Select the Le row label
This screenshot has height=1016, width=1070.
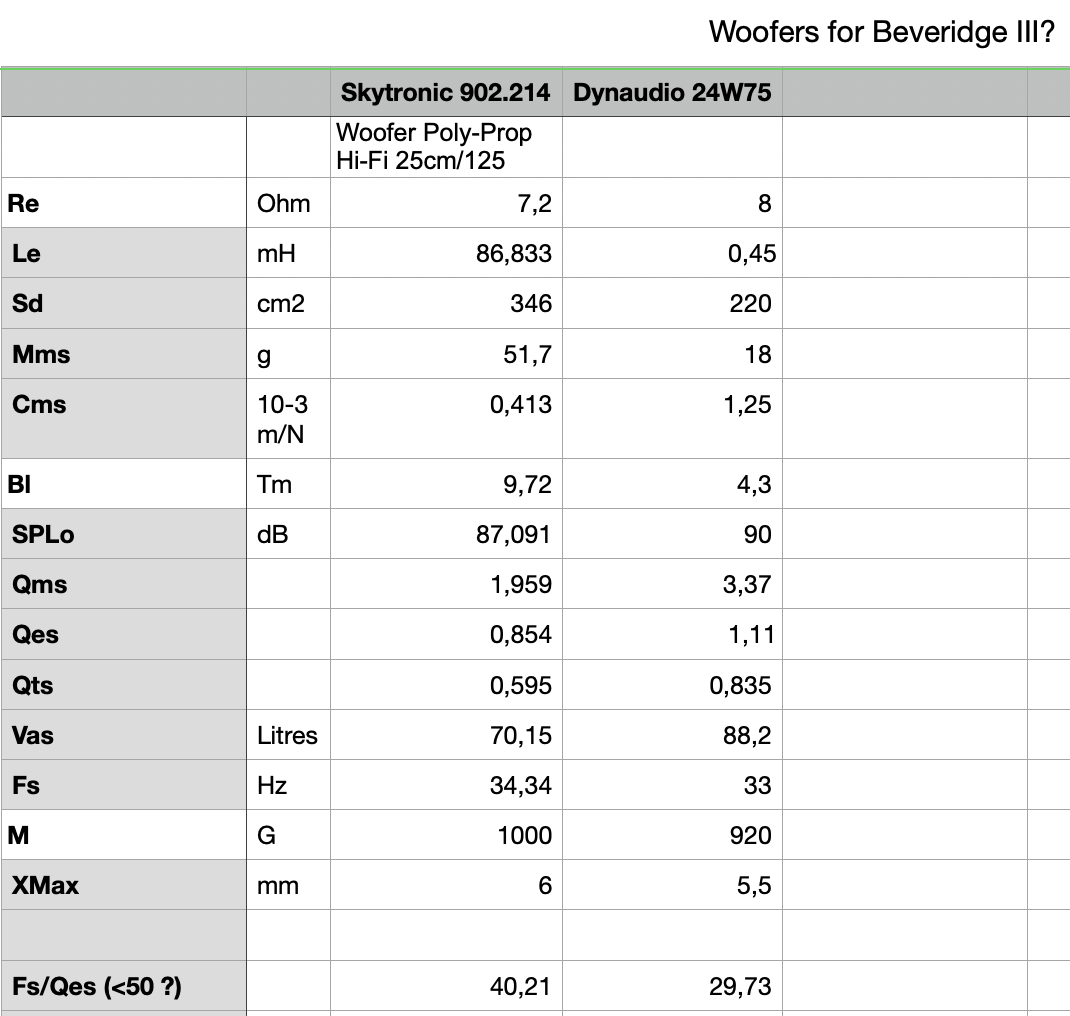(124, 252)
